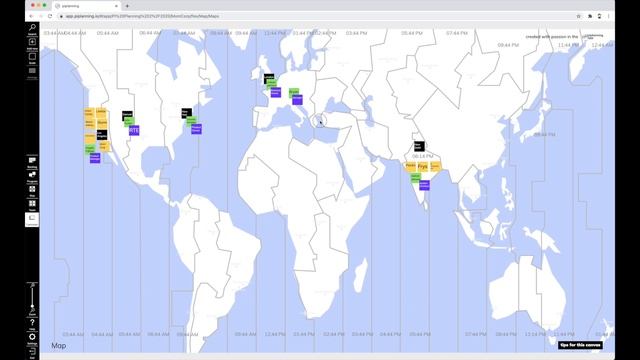Select the green card below Priya

coord(416,178)
